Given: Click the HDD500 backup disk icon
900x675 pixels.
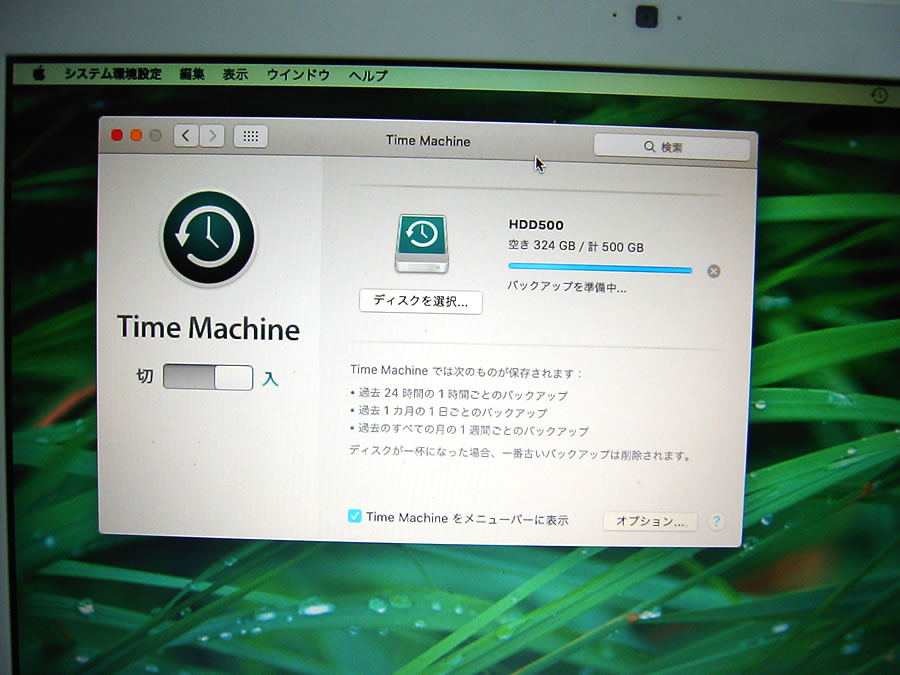Looking at the screenshot, I should pos(422,243).
